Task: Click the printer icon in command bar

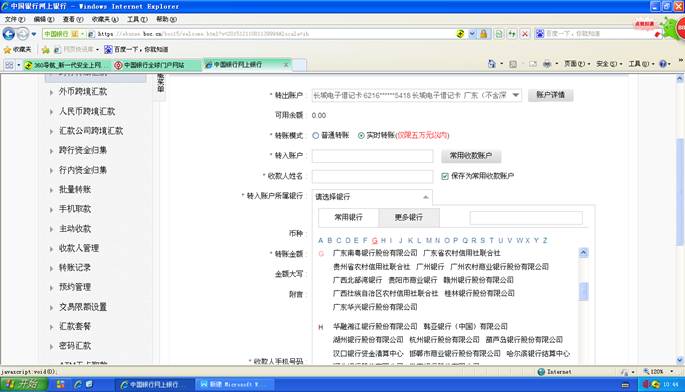Action: [547, 64]
